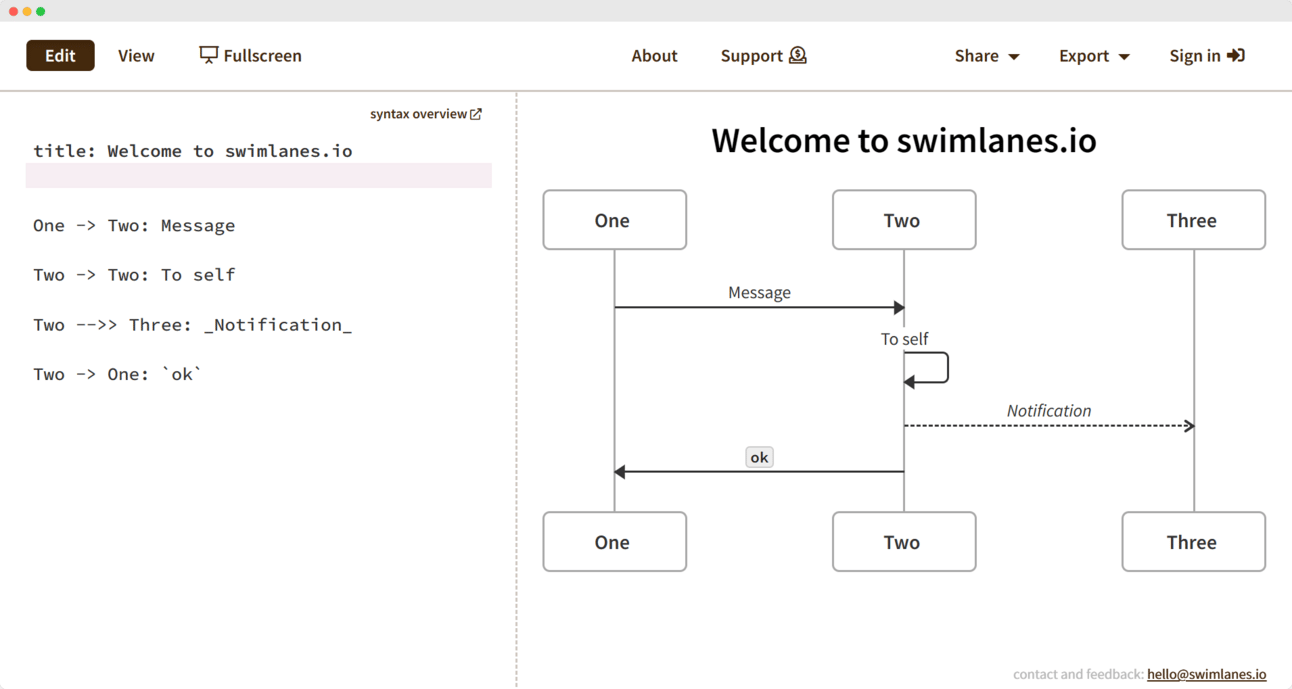Open Fullscreen presentation mode
Viewport: 1292px width, 689px height.
(250, 56)
